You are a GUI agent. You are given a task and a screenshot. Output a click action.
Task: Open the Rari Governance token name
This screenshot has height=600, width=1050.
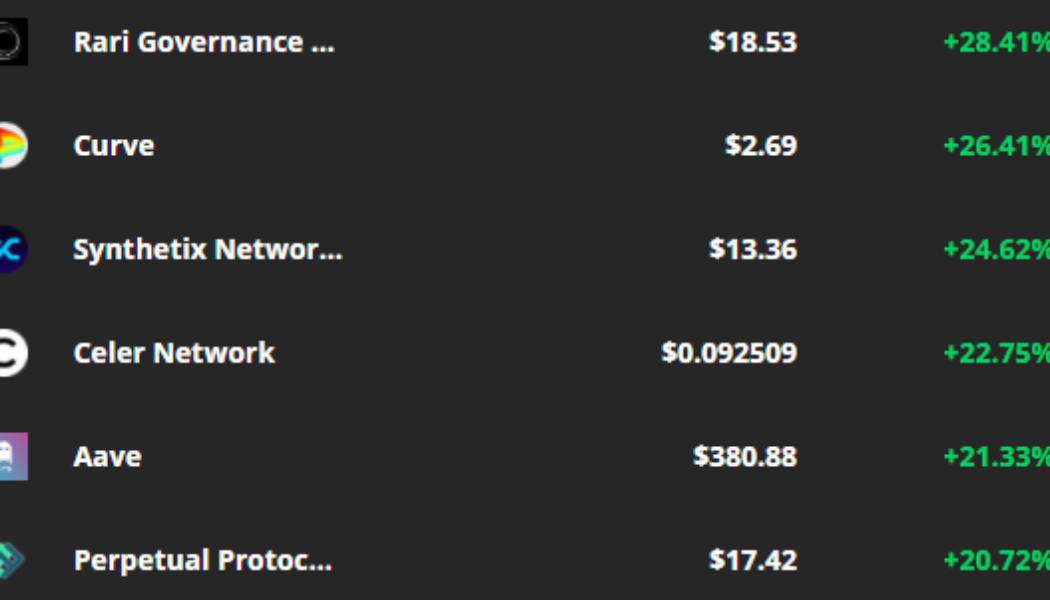(204, 42)
